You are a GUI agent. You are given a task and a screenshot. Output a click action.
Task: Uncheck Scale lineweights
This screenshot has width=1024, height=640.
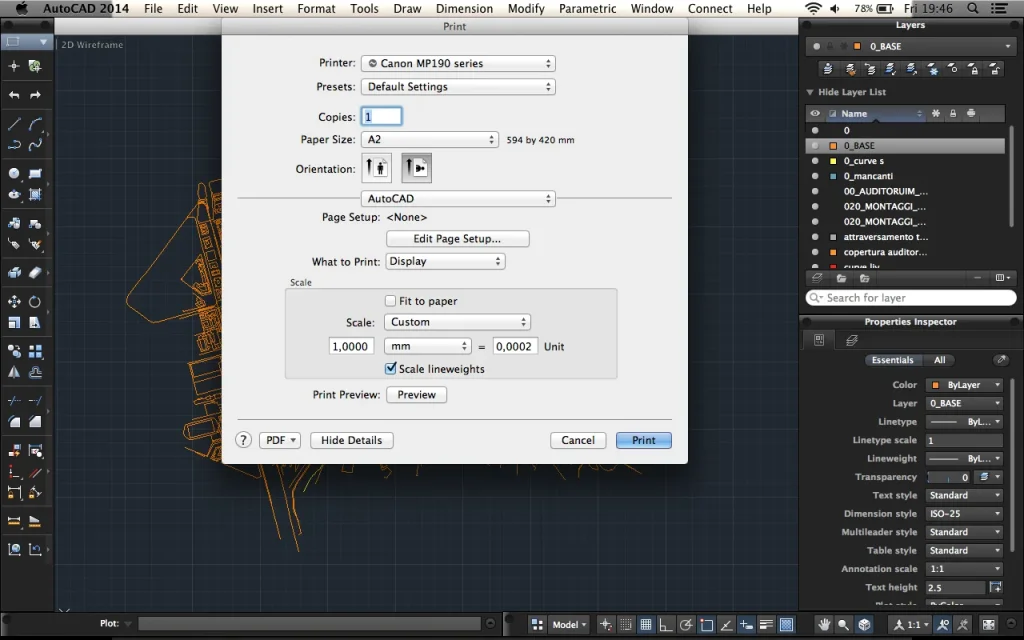click(391, 368)
